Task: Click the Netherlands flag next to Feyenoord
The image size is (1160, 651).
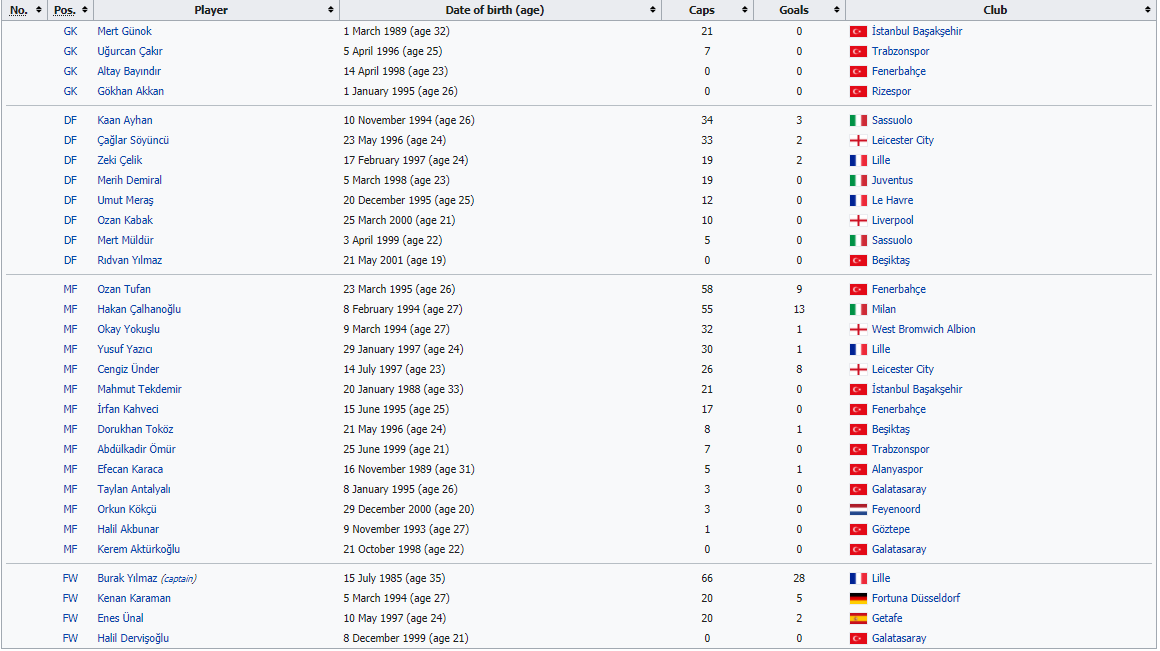Action: tap(857, 509)
